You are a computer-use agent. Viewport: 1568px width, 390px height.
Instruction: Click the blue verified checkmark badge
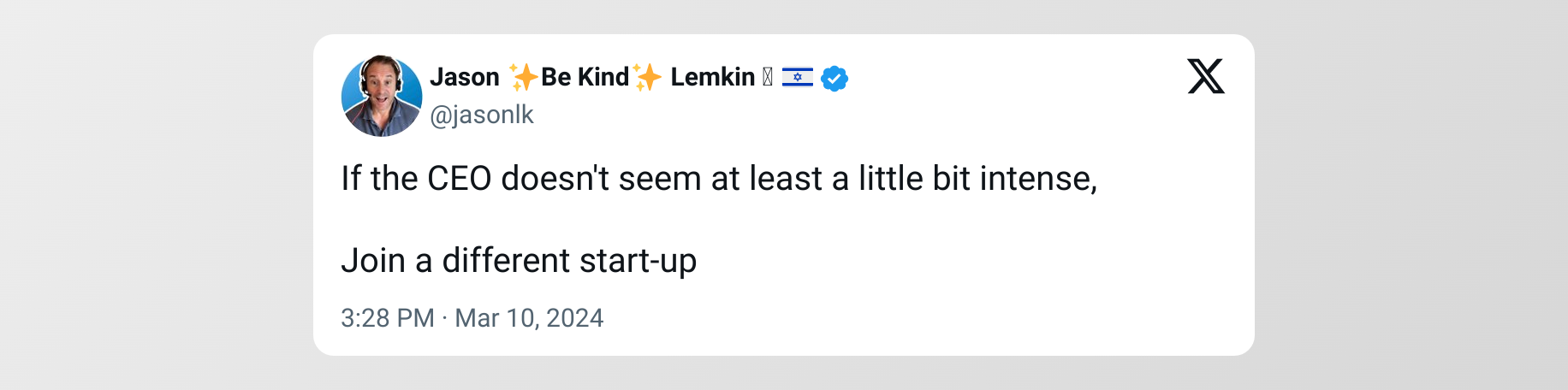click(834, 79)
